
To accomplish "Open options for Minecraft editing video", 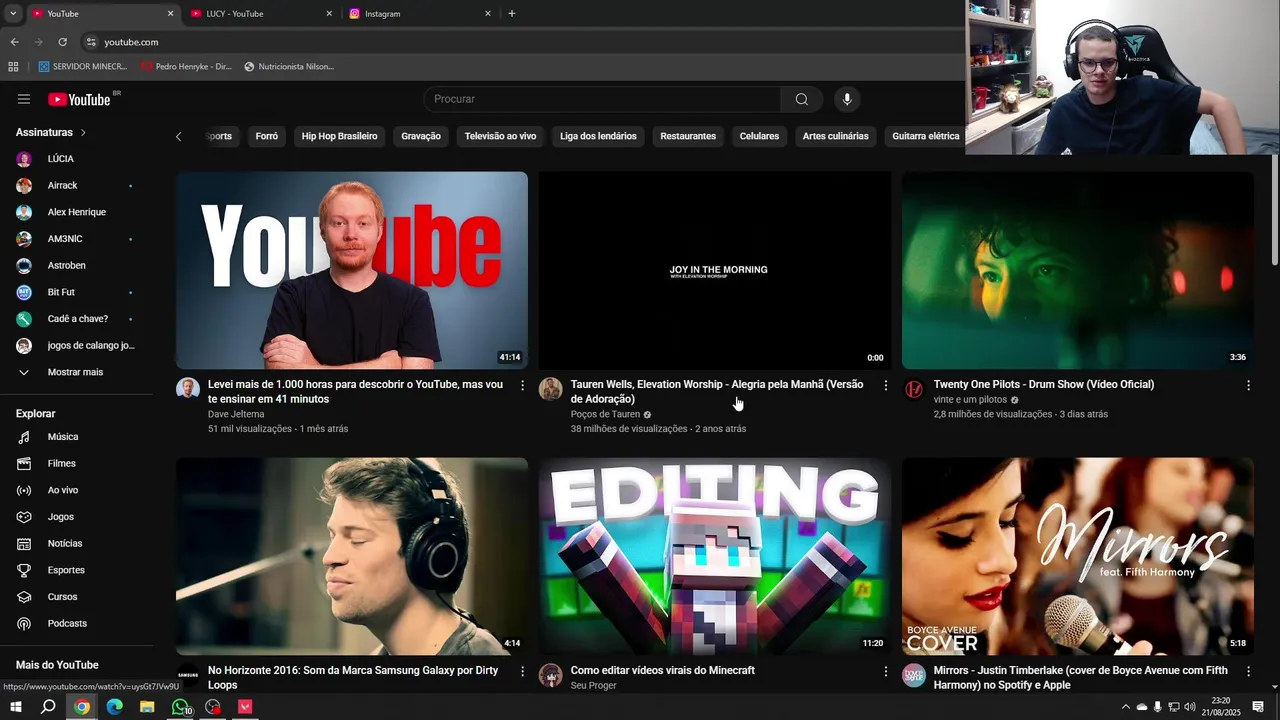I will tap(885, 671).
